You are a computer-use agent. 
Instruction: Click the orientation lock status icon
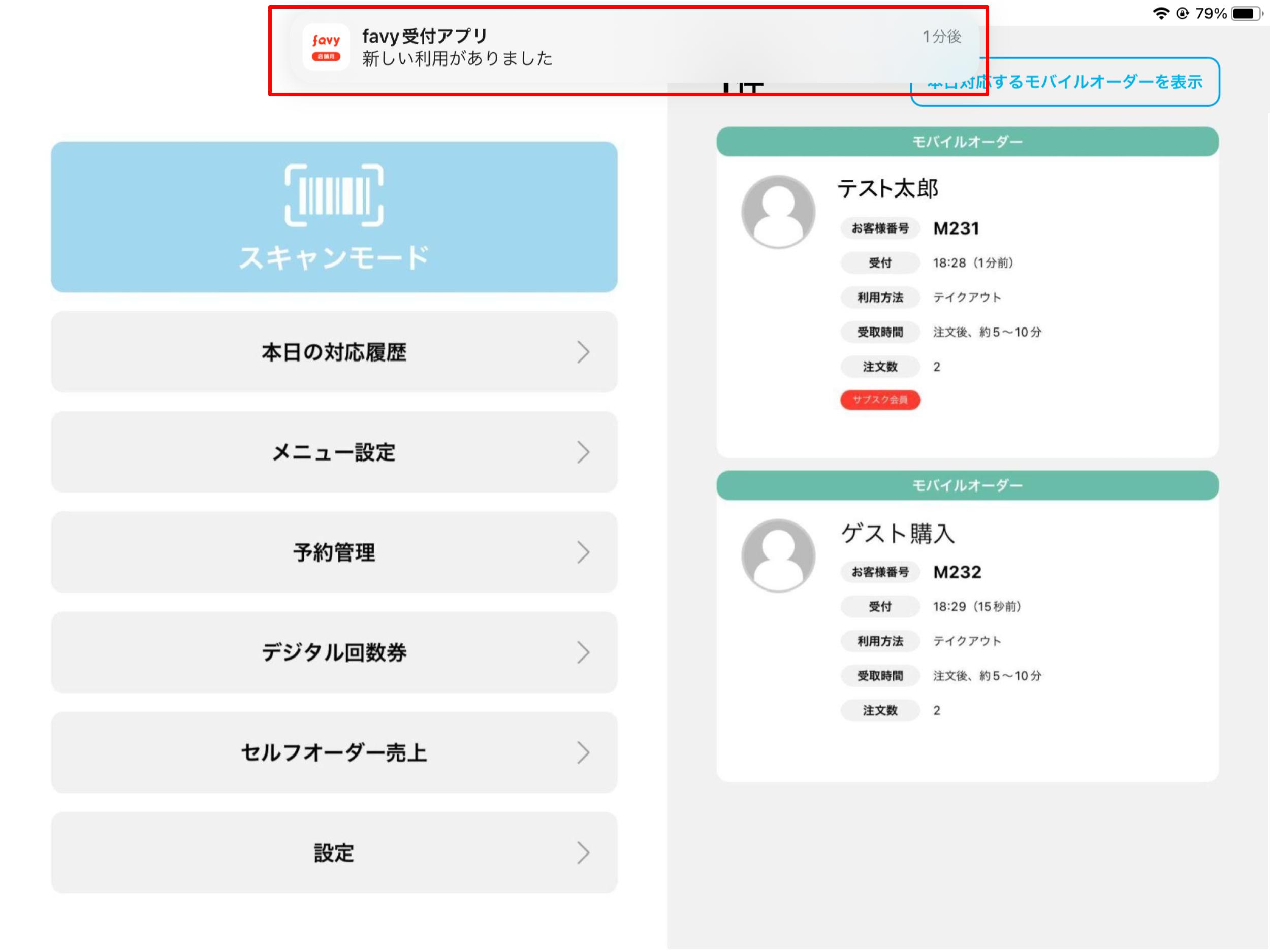point(1183,13)
